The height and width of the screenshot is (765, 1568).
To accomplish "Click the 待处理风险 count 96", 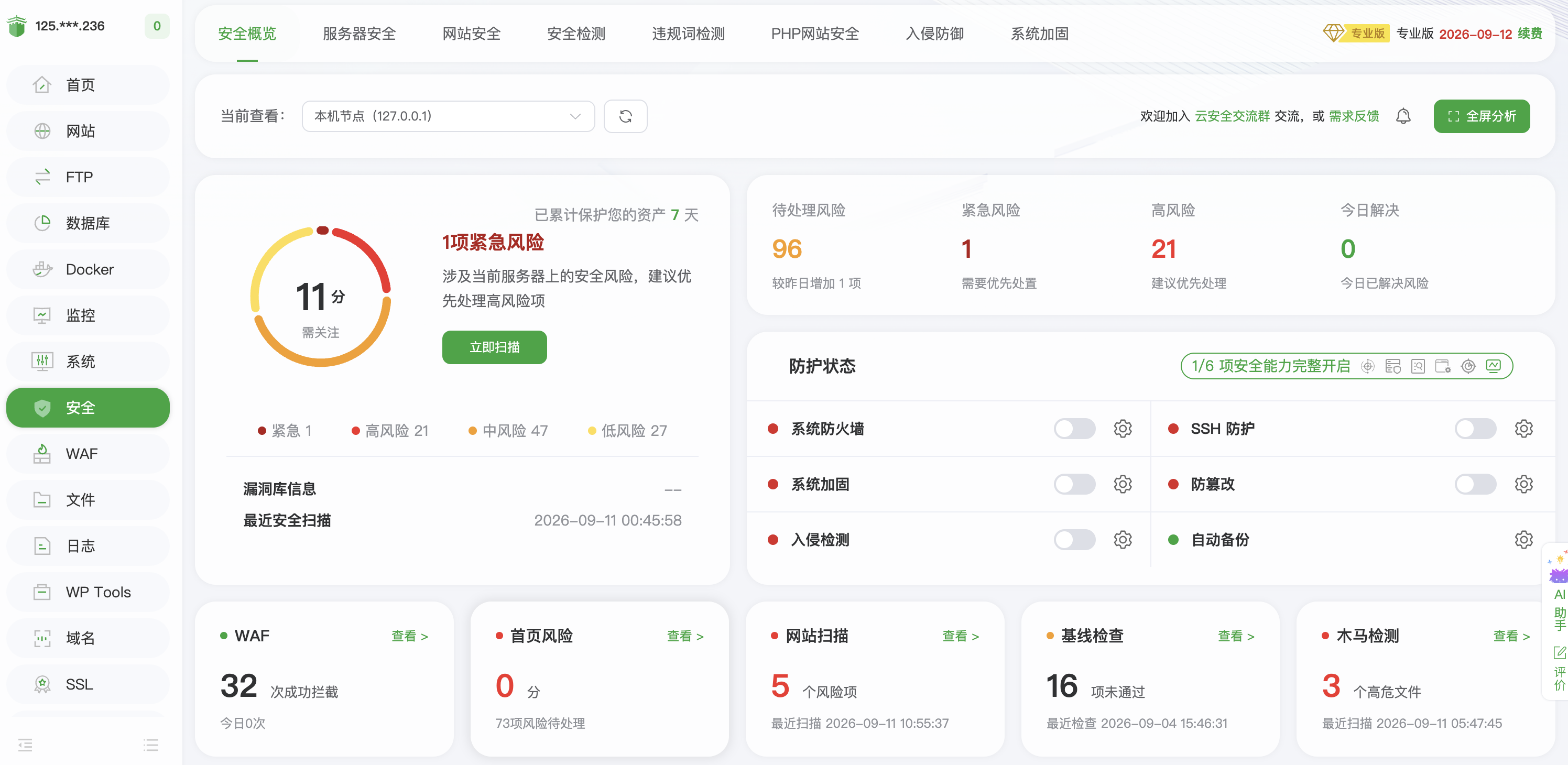I will [x=787, y=248].
